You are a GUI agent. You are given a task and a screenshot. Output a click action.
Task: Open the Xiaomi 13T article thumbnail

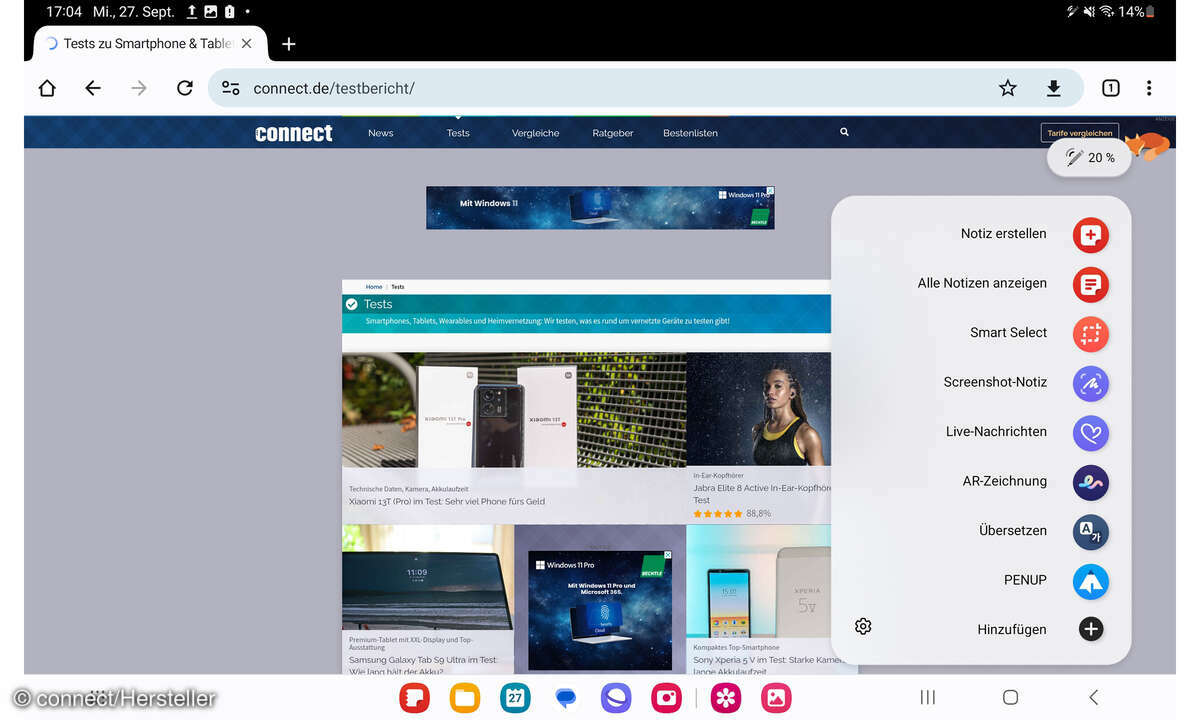pyautogui.click(x=514, y=411)
